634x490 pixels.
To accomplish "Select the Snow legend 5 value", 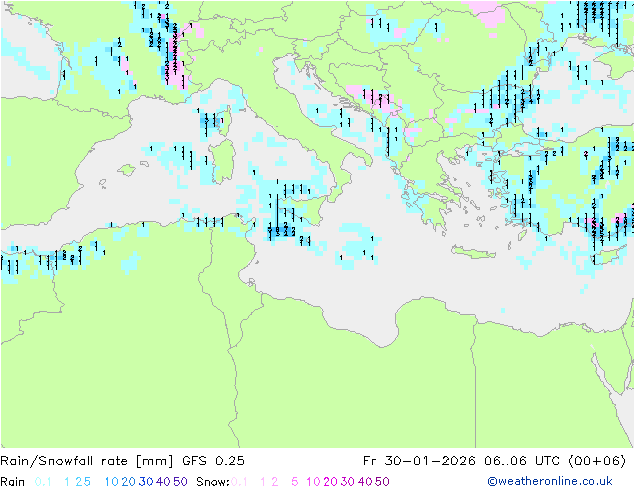I will [295, 482].
